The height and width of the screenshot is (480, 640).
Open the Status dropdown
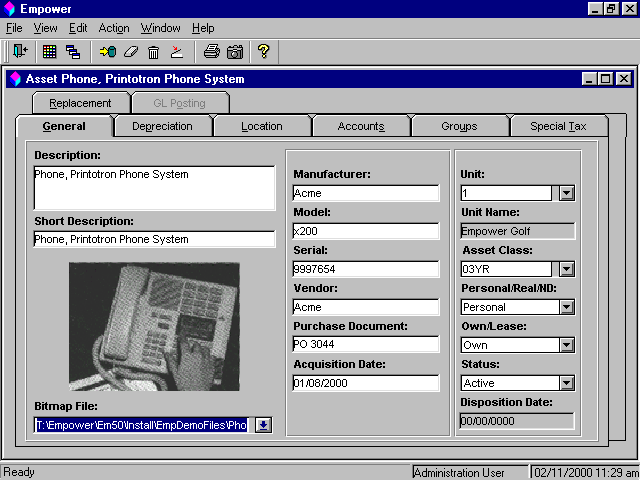click(567, 383)
